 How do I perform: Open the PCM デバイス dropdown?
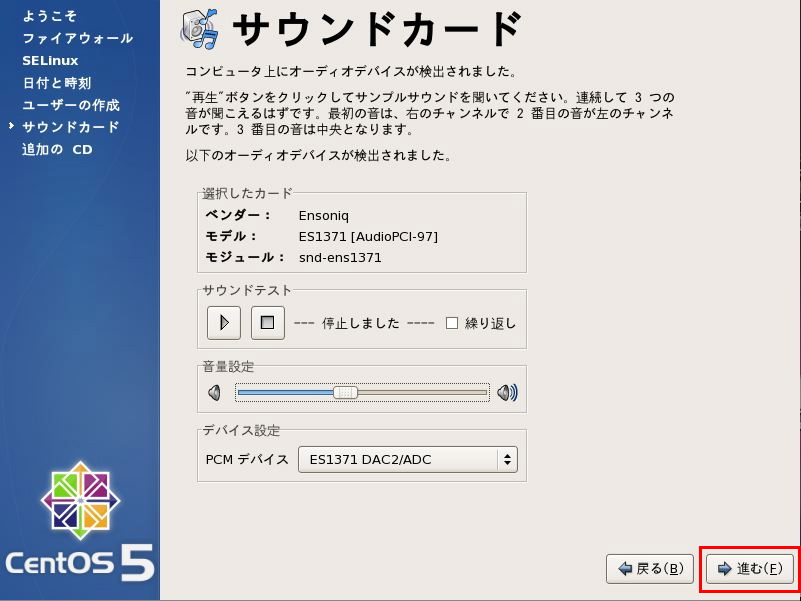408,459
